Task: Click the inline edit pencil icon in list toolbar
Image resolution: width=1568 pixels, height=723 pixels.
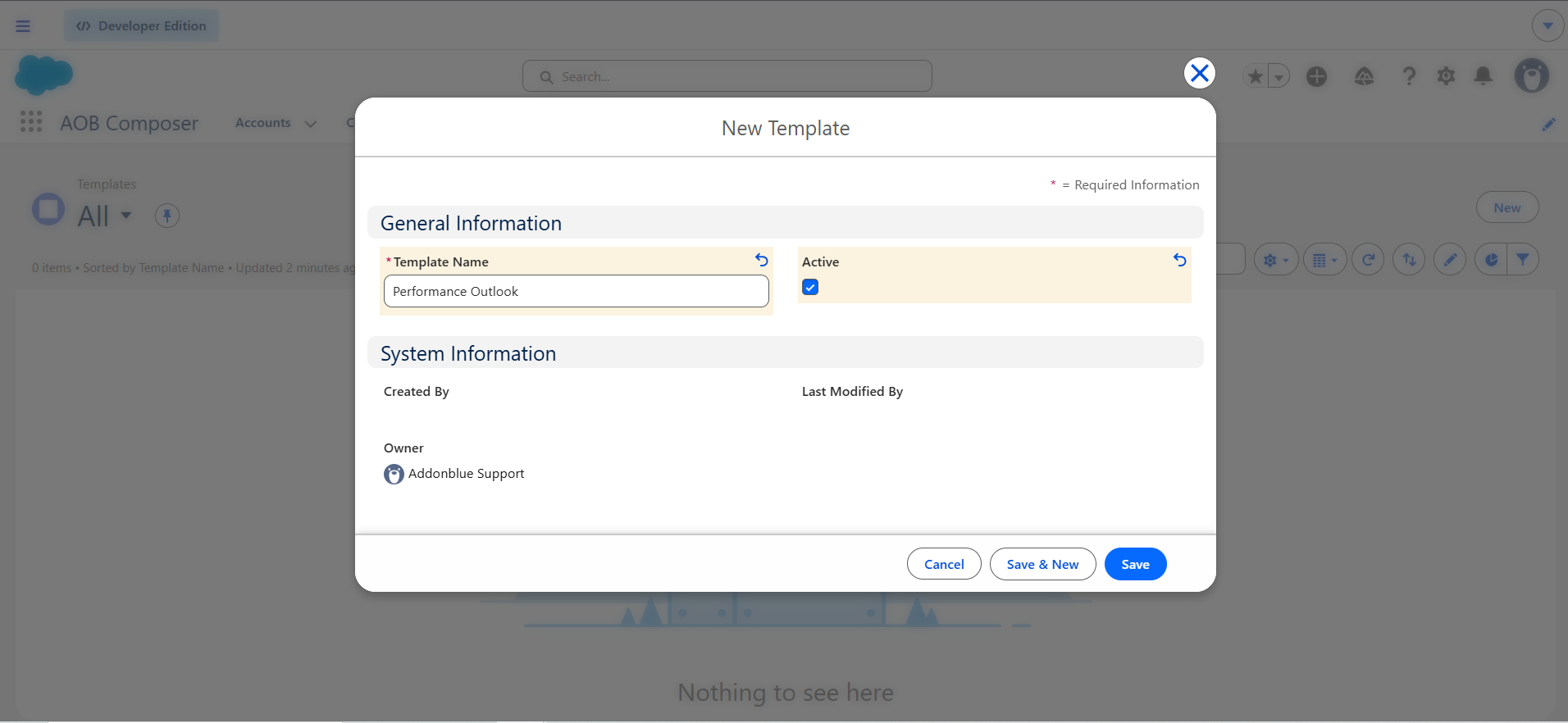Action: point(1450,260)
